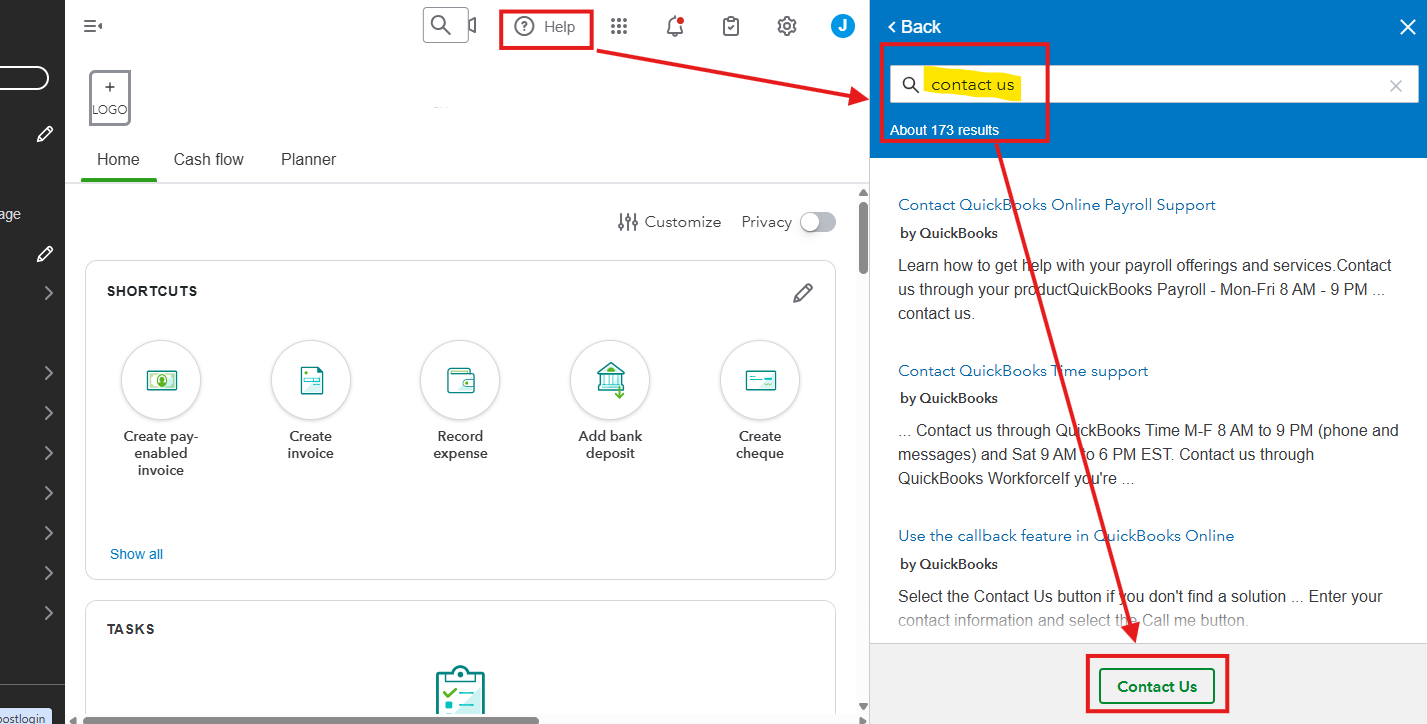Open the clipboard tasks icon
Viewport: 1427px width, 724px height.
tap(731, 27)
